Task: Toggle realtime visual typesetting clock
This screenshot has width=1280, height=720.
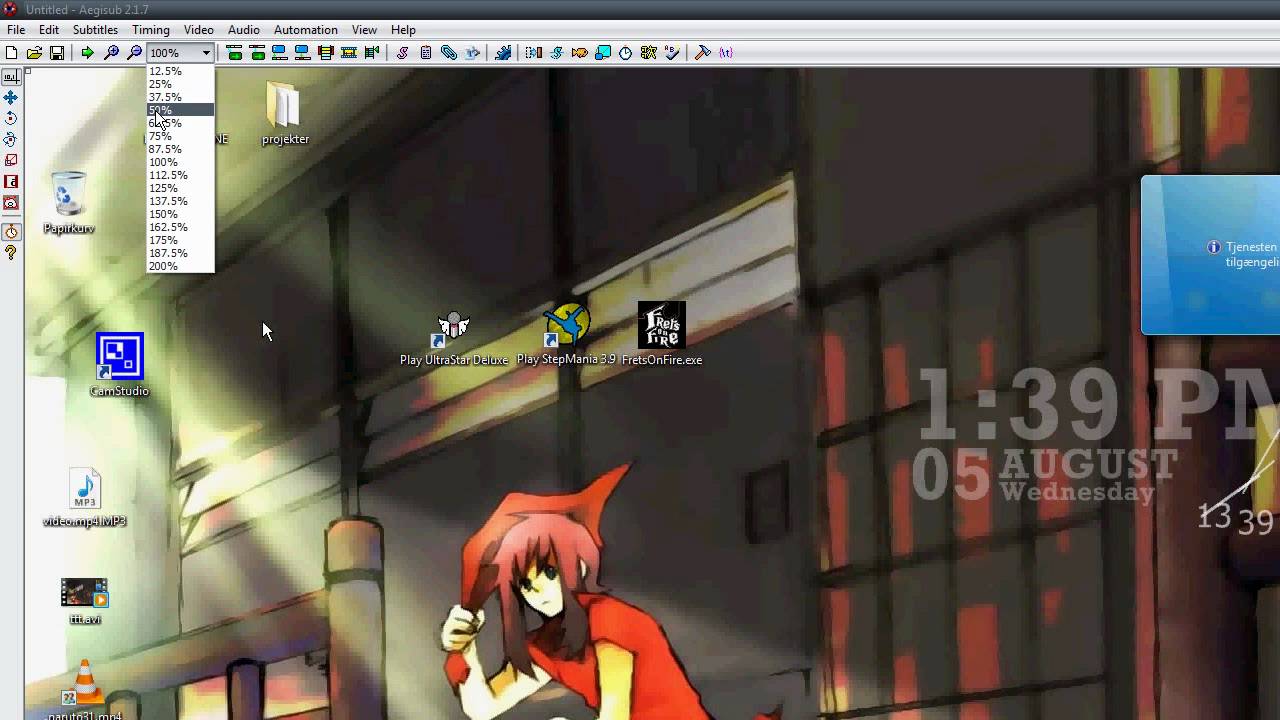Action: click(11, 232)
